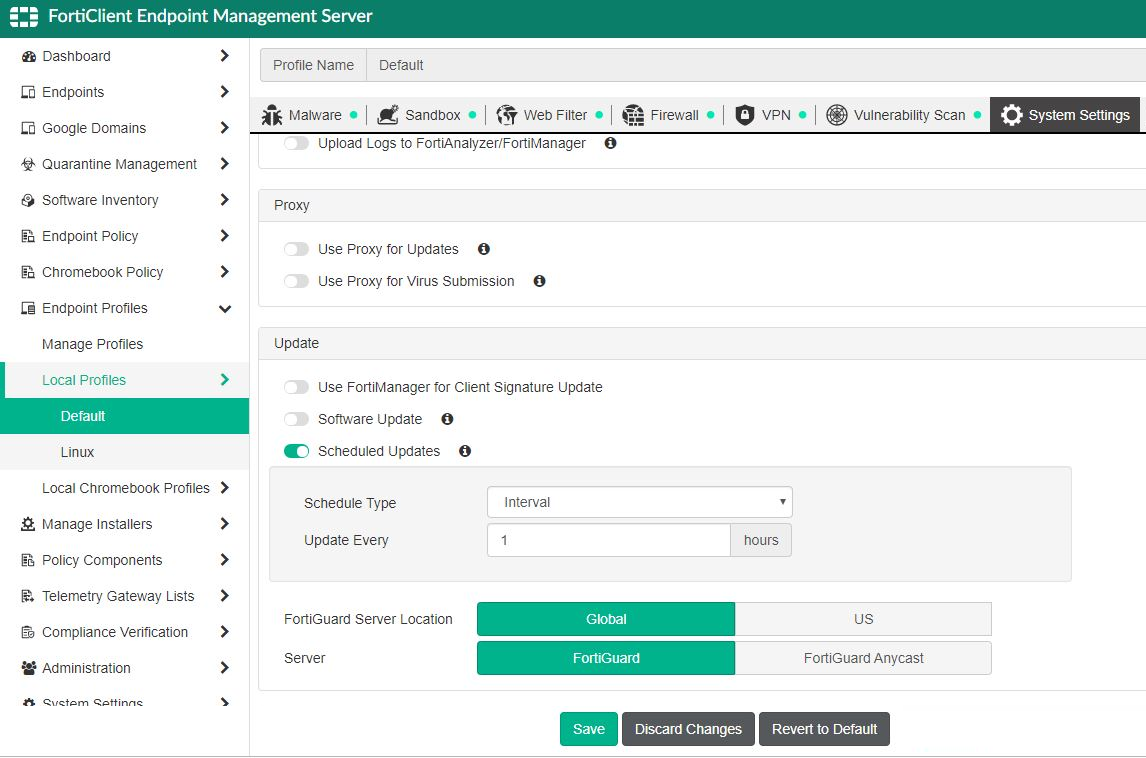
Task: Select the Default local profile
Action: tap(124, 416)
